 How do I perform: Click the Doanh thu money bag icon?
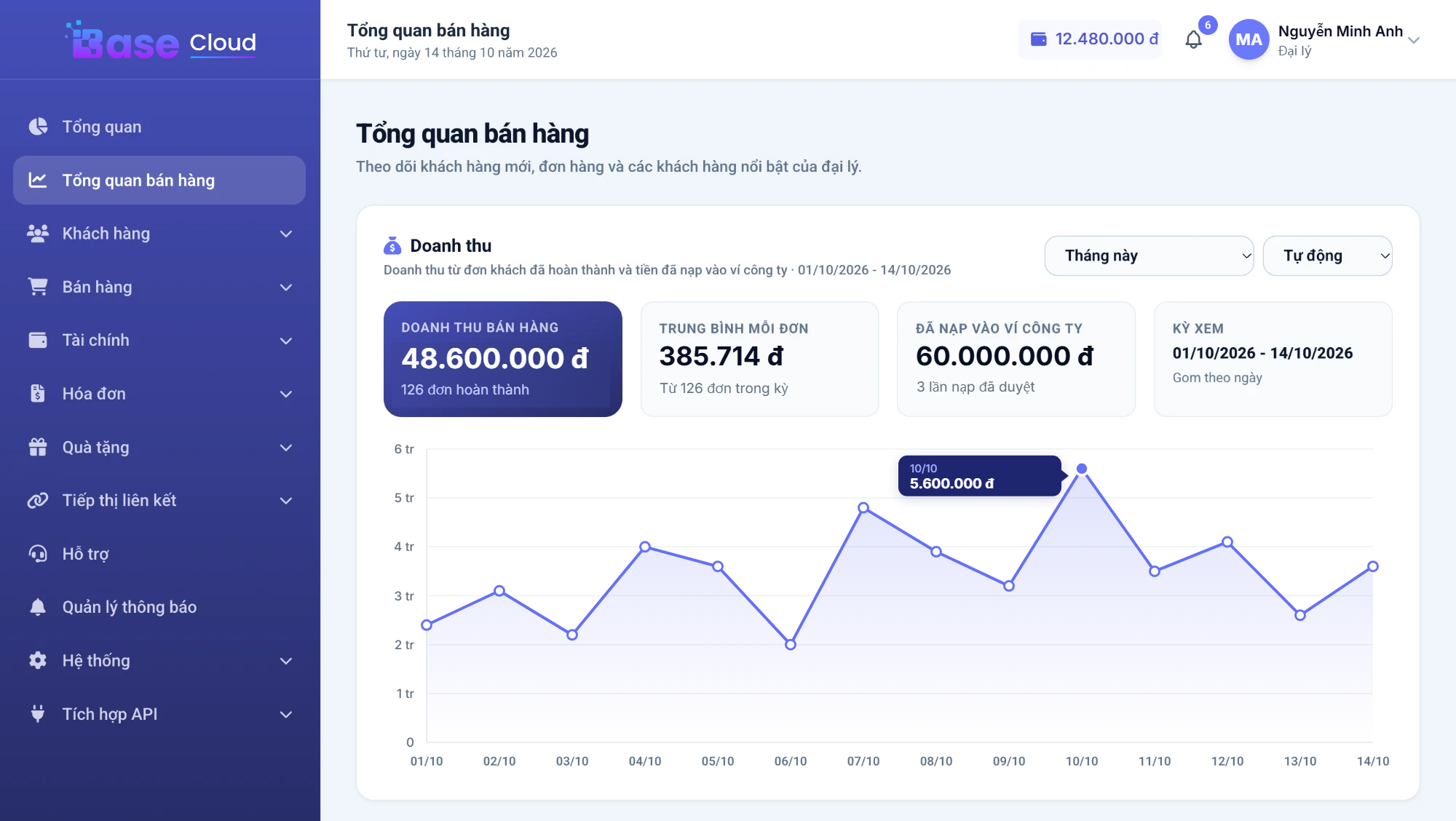[x=392, y=246]
